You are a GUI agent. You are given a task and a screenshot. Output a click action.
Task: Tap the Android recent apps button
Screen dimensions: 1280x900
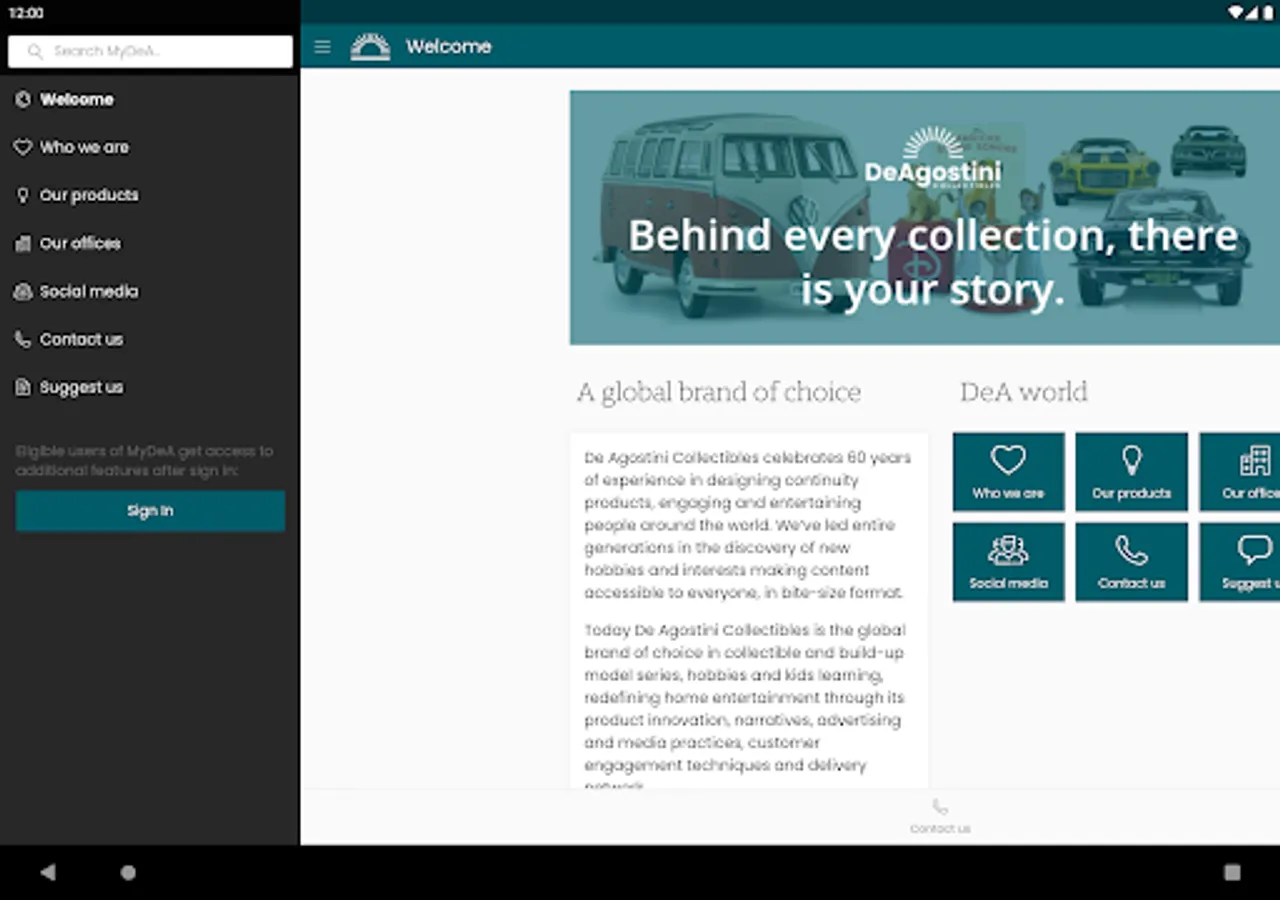point(1232,872)
